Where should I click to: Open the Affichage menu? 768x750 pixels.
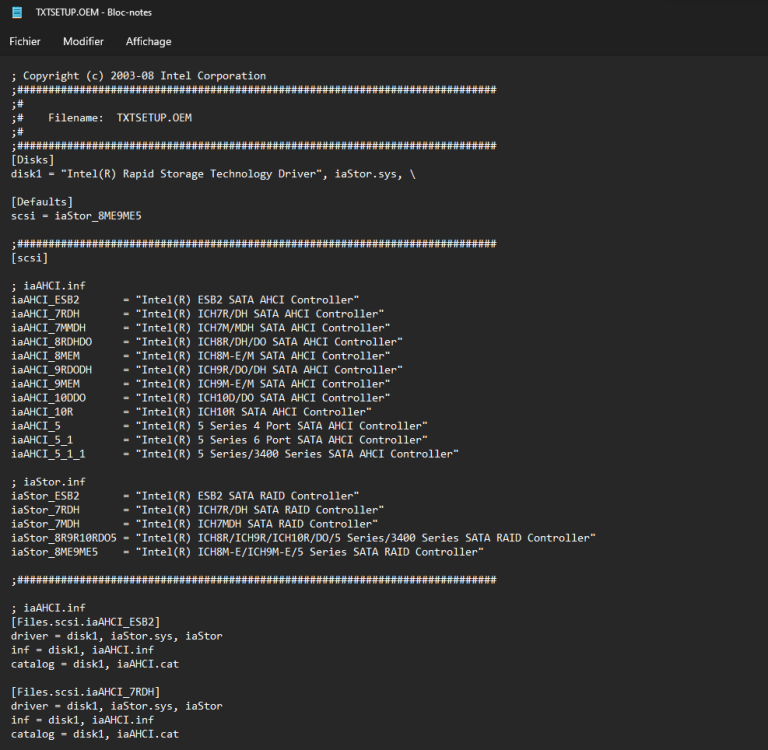pyautogui.click(x=148, y=41)
